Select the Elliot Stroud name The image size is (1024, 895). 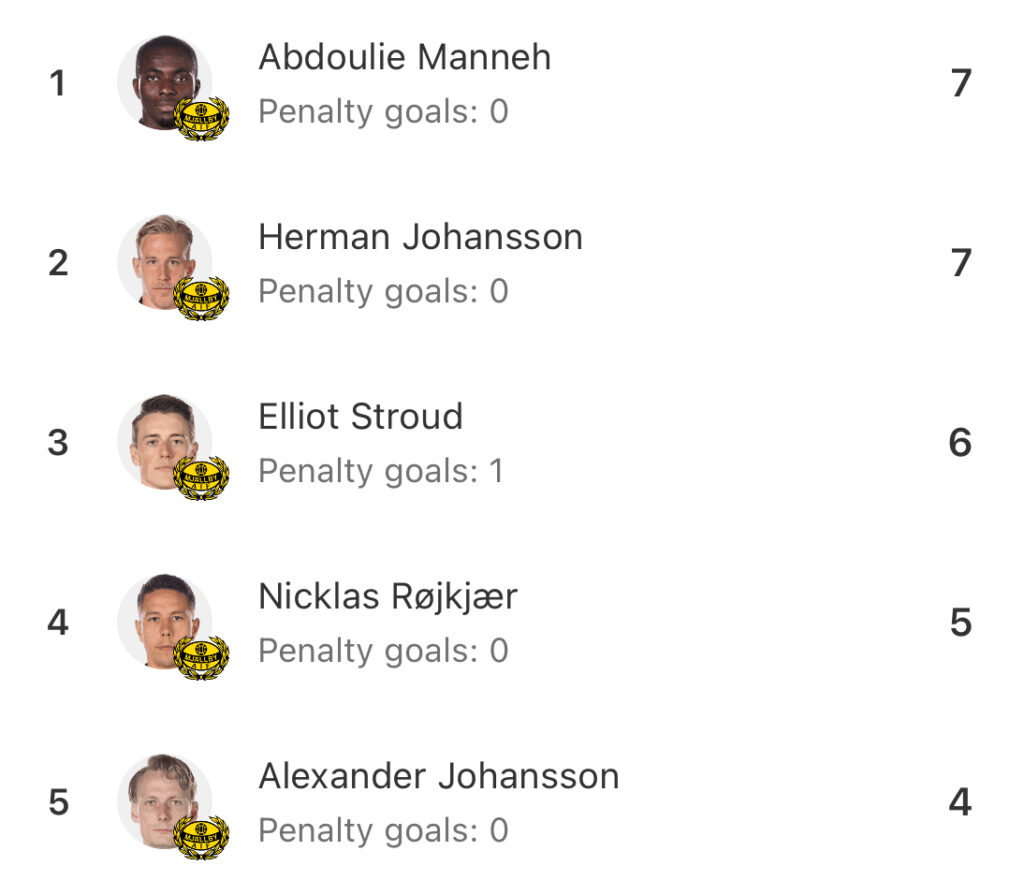(x=361, y=417)
